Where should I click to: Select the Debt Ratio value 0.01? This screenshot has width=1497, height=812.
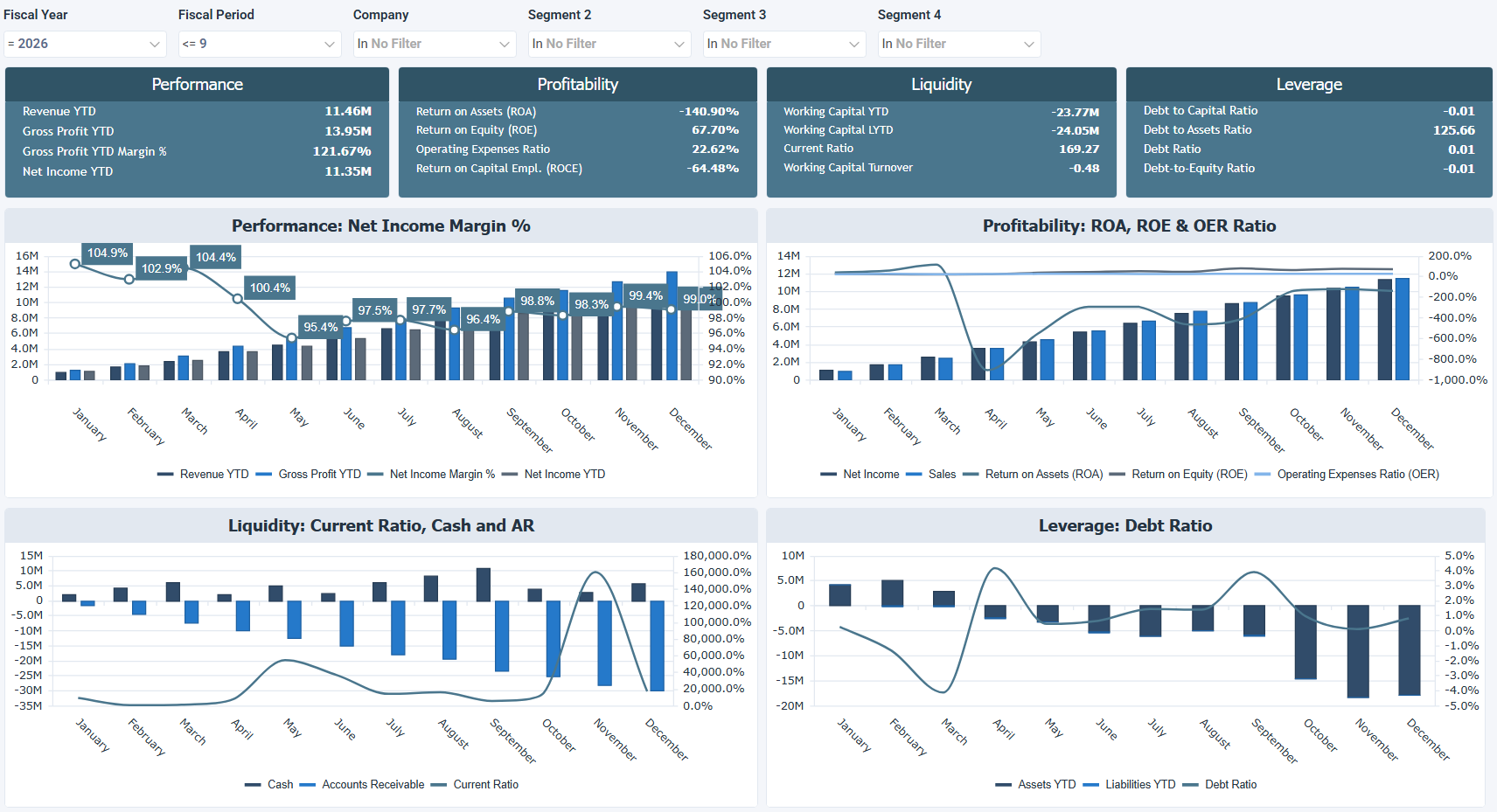click(x=1461, y=149)
